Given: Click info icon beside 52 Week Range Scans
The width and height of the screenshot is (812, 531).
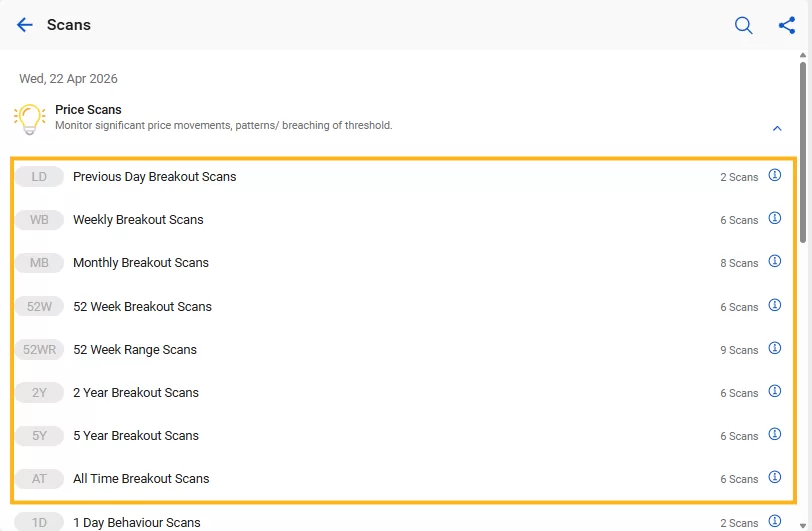Looking at the screenshot, I should click(774, 349).
